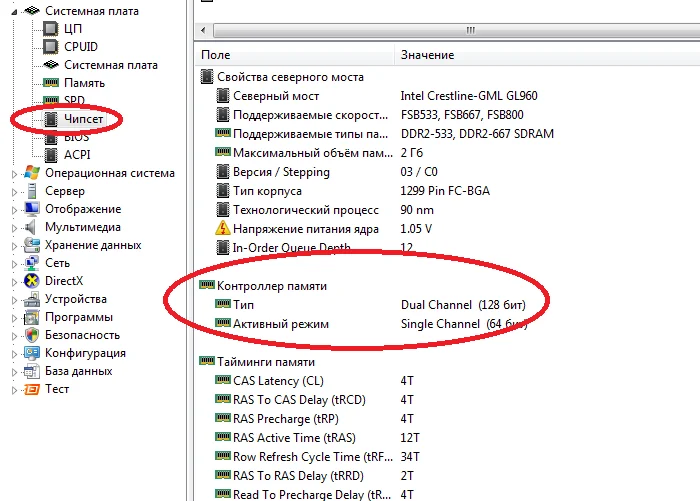Click the DDR2-533, DDR2-667 SDRAM value
This screenshot has height=501, width=700.
pos(477,134)
